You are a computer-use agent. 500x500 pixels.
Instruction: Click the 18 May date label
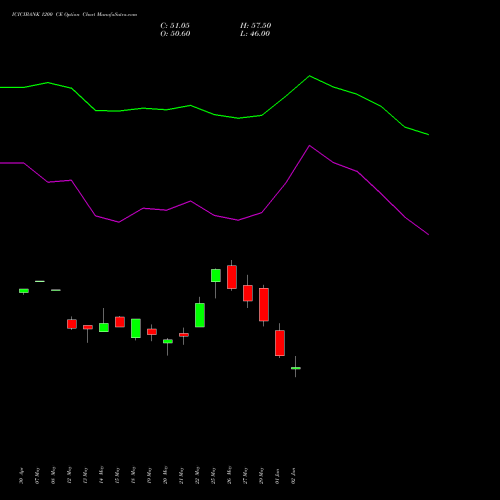click(x=133, y=476)
